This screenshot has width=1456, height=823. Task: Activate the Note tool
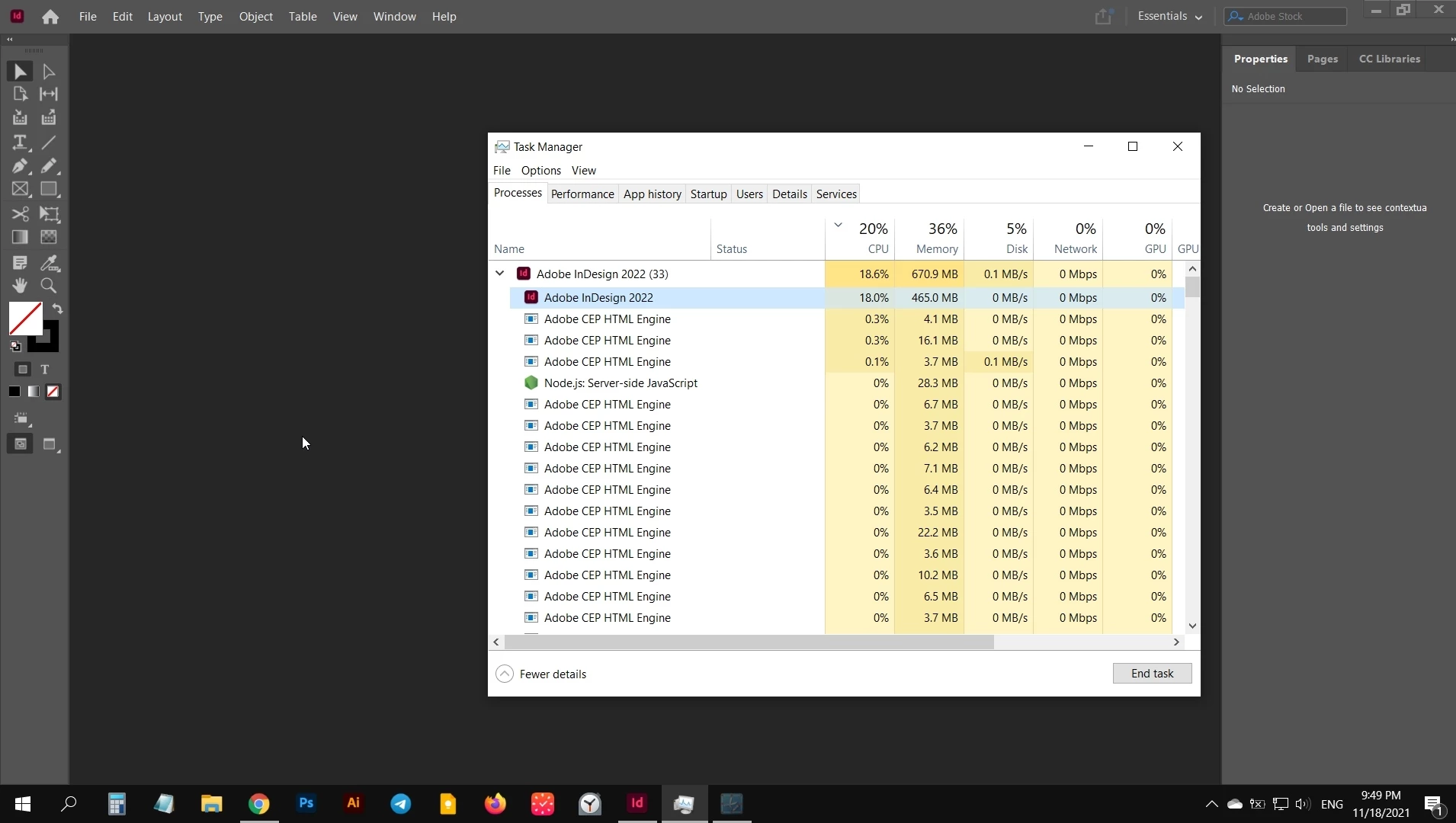click(x=21, y=263)
